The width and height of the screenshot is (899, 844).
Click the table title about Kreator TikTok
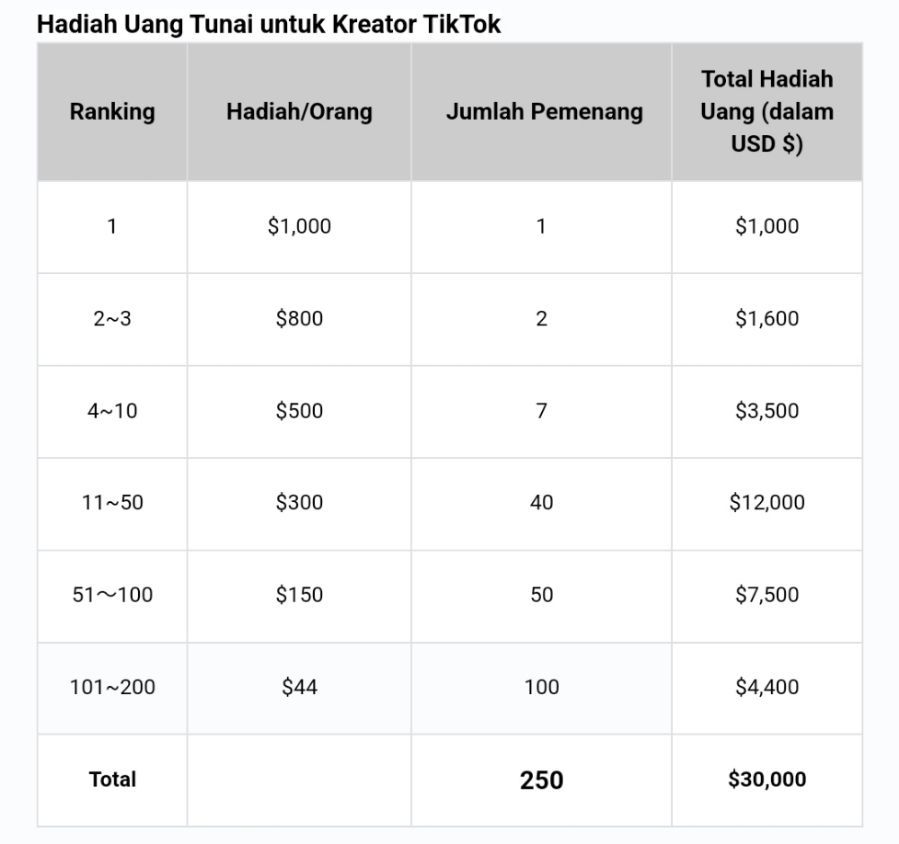[268, 24]
